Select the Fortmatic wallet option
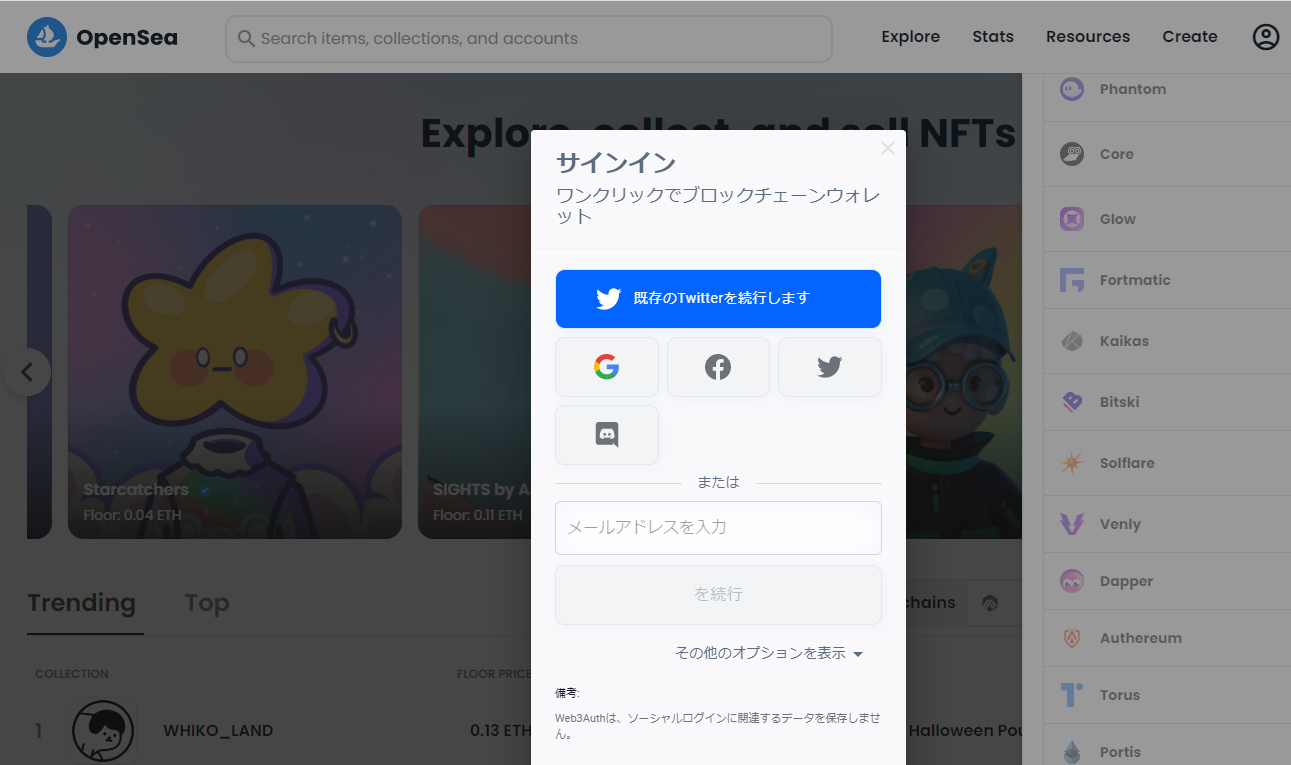This screenshot has width=1291, height=765. 1071,279
